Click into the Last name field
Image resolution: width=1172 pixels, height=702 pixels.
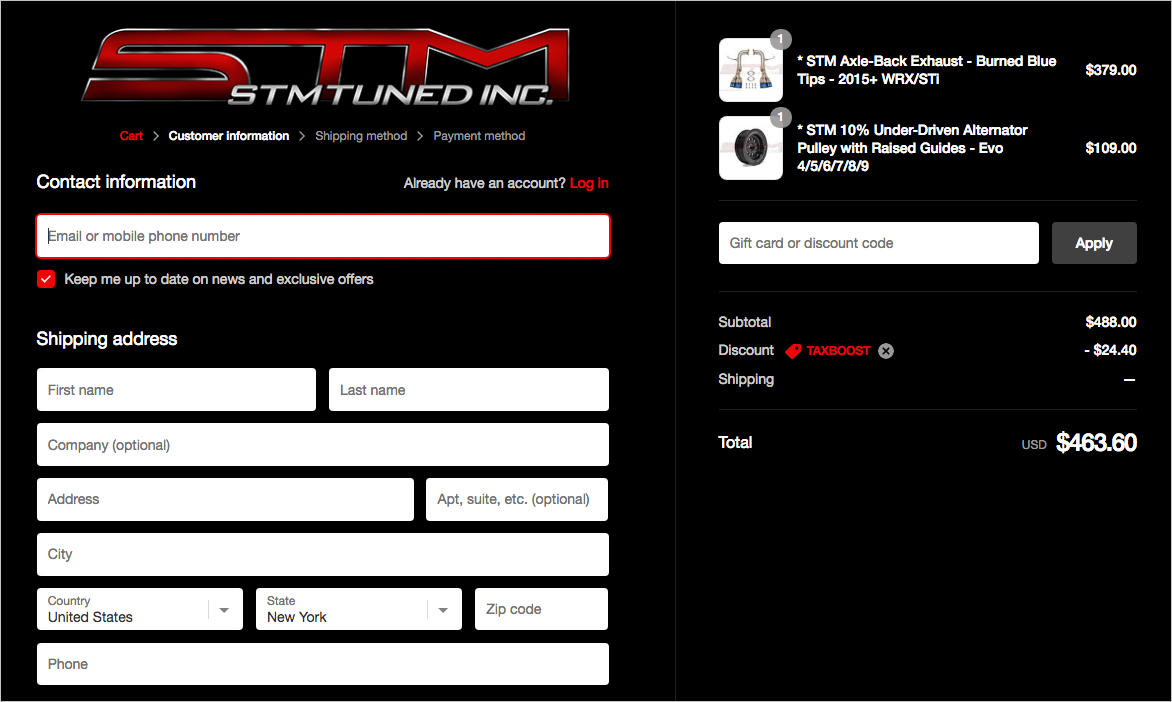pyautogui.click(x=469, y=390)
